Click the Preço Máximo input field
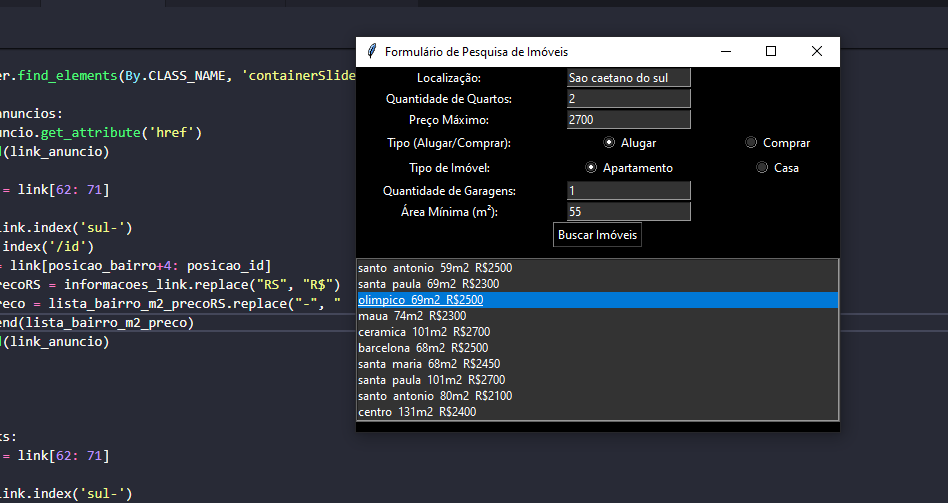This screenshot has width=948, height=503. click(628, 120)
